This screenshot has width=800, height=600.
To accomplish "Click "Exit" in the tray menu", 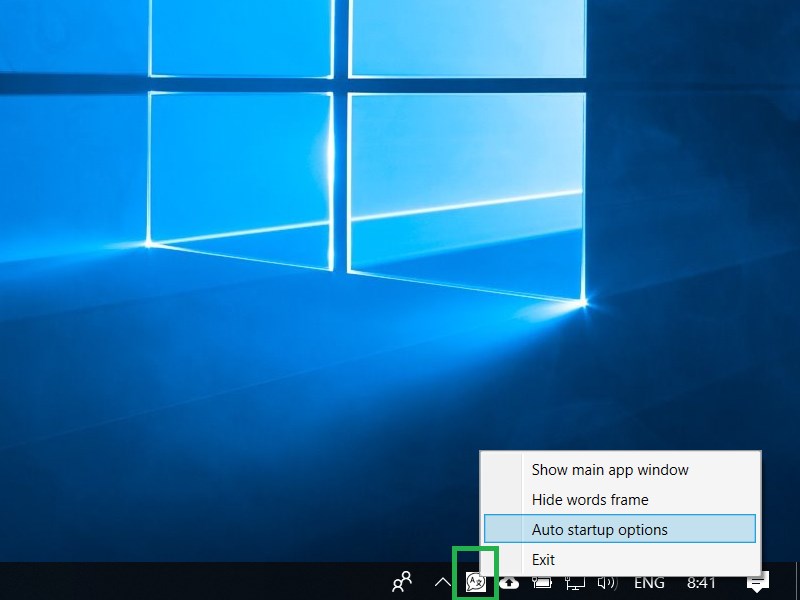I will tap(620, 559).
